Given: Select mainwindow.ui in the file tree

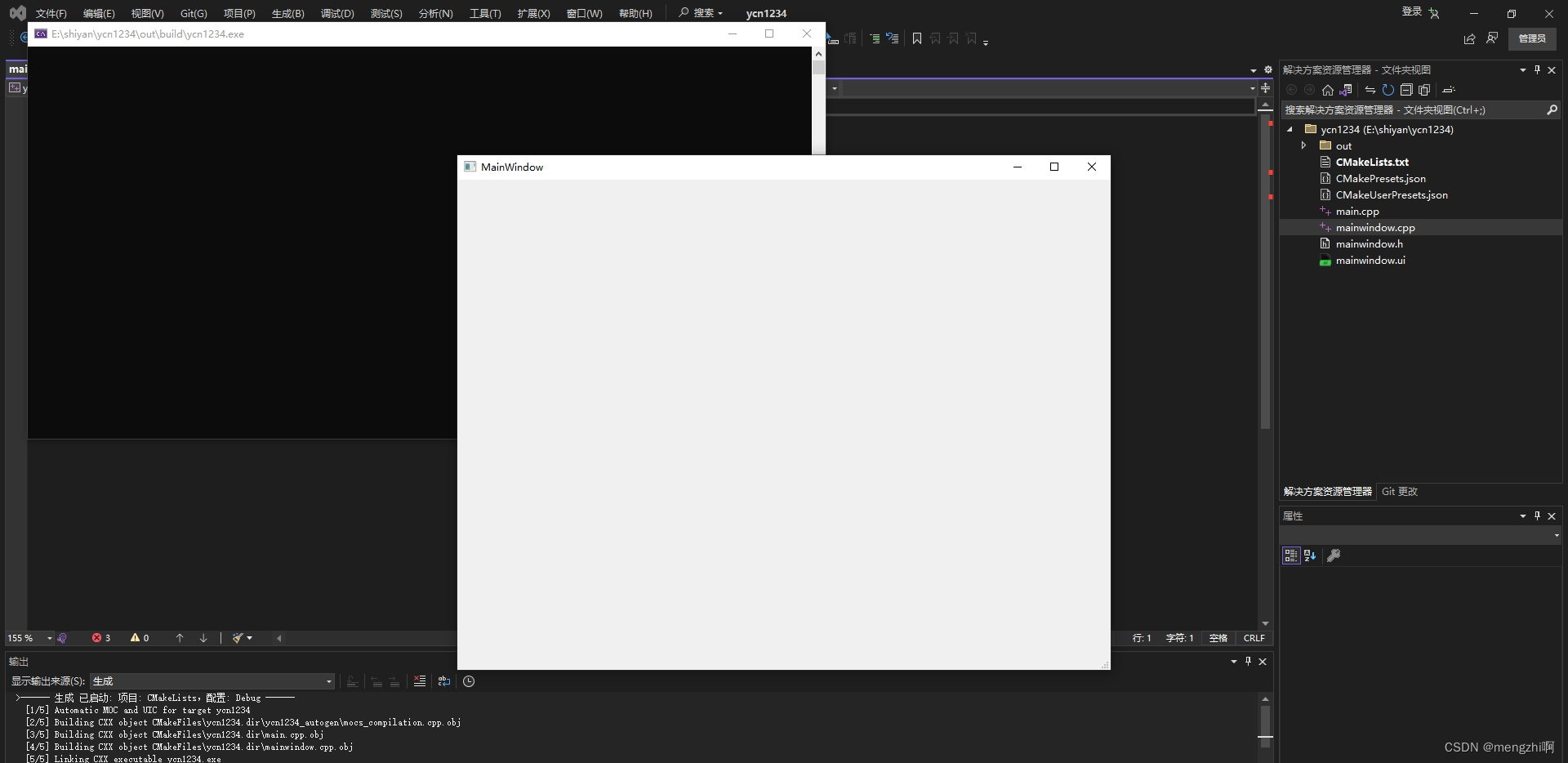Looking at the screenshot, I should [x=1370, y=260].
